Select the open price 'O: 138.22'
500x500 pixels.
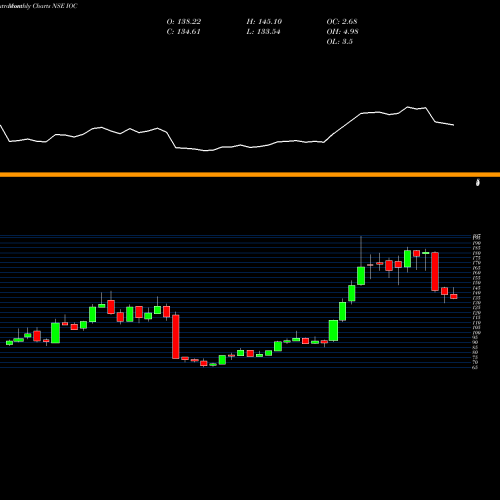(x=184, y=22)
